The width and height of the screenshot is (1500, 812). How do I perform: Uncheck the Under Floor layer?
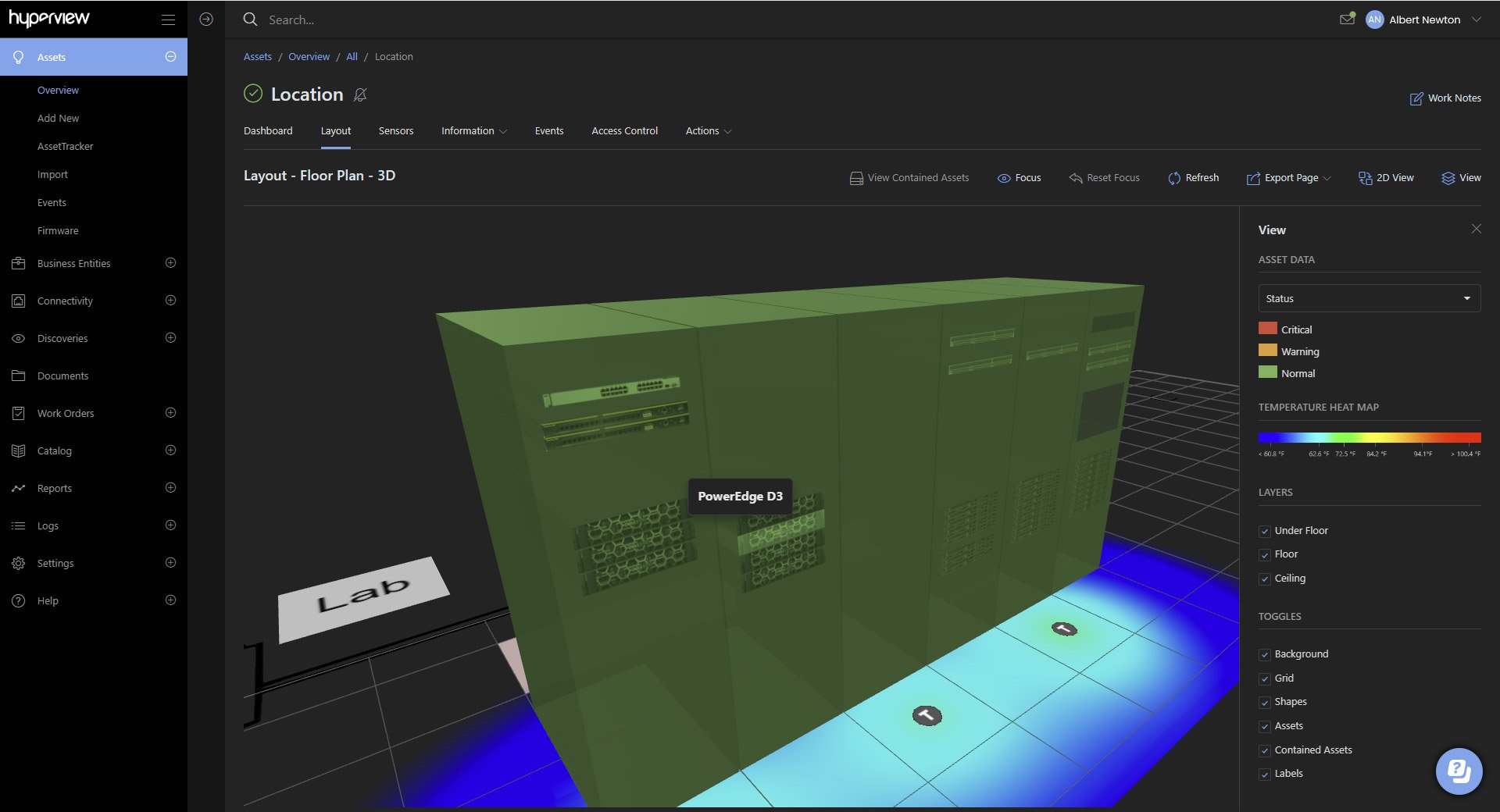pyautogui.click(x=1265, y=531)
